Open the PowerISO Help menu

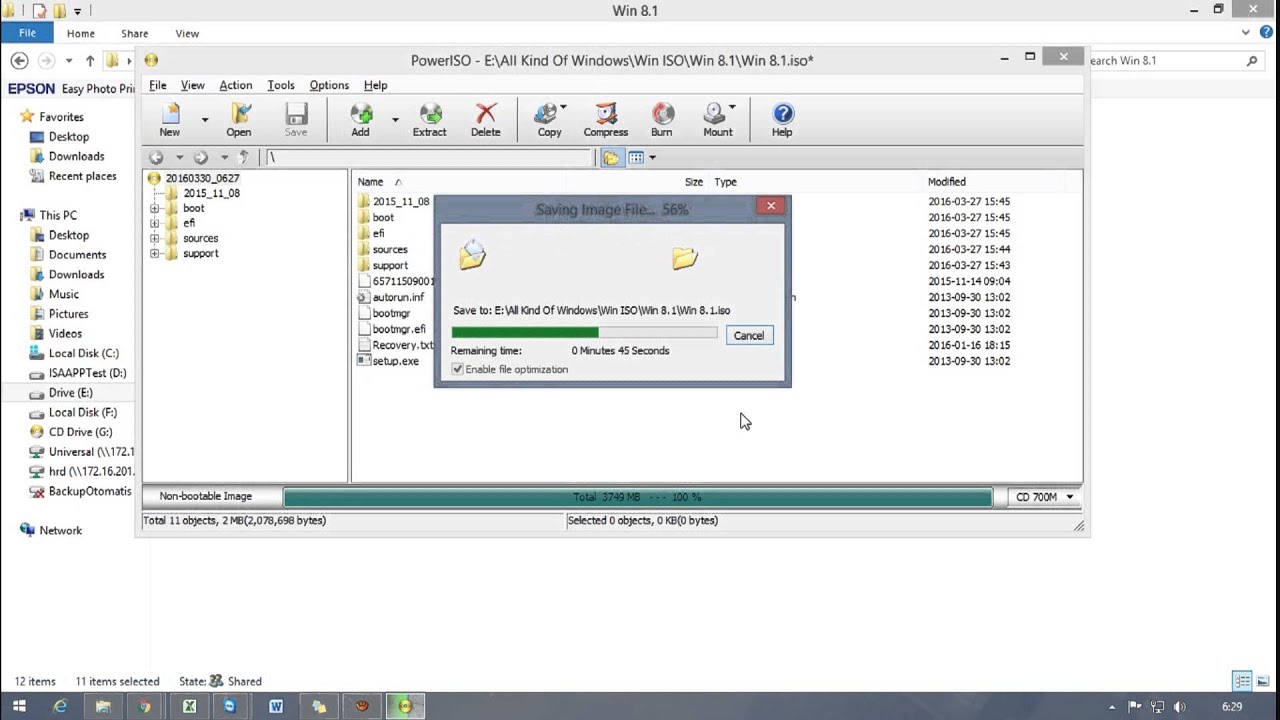tap(375, 85)
